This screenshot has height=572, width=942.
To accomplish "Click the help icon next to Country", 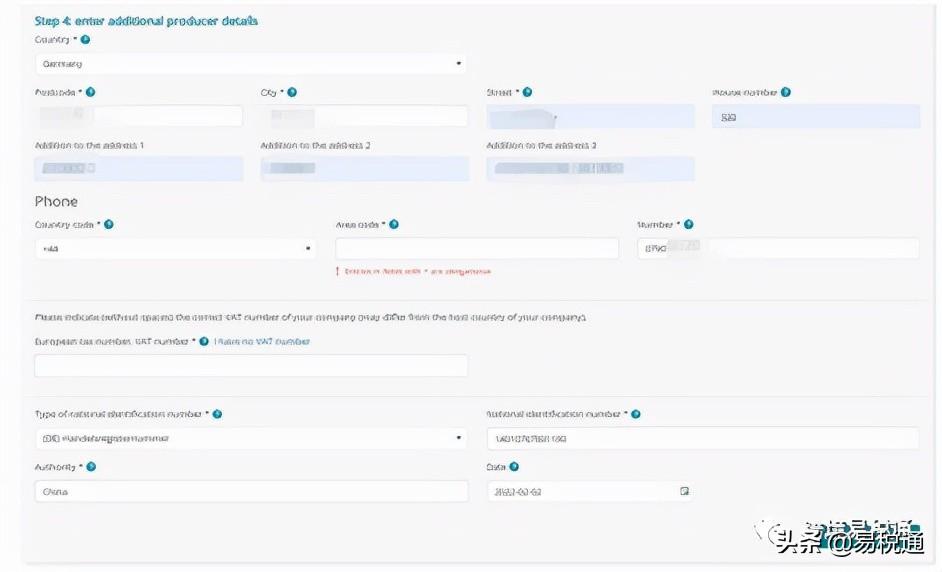I will click(85, 40).
